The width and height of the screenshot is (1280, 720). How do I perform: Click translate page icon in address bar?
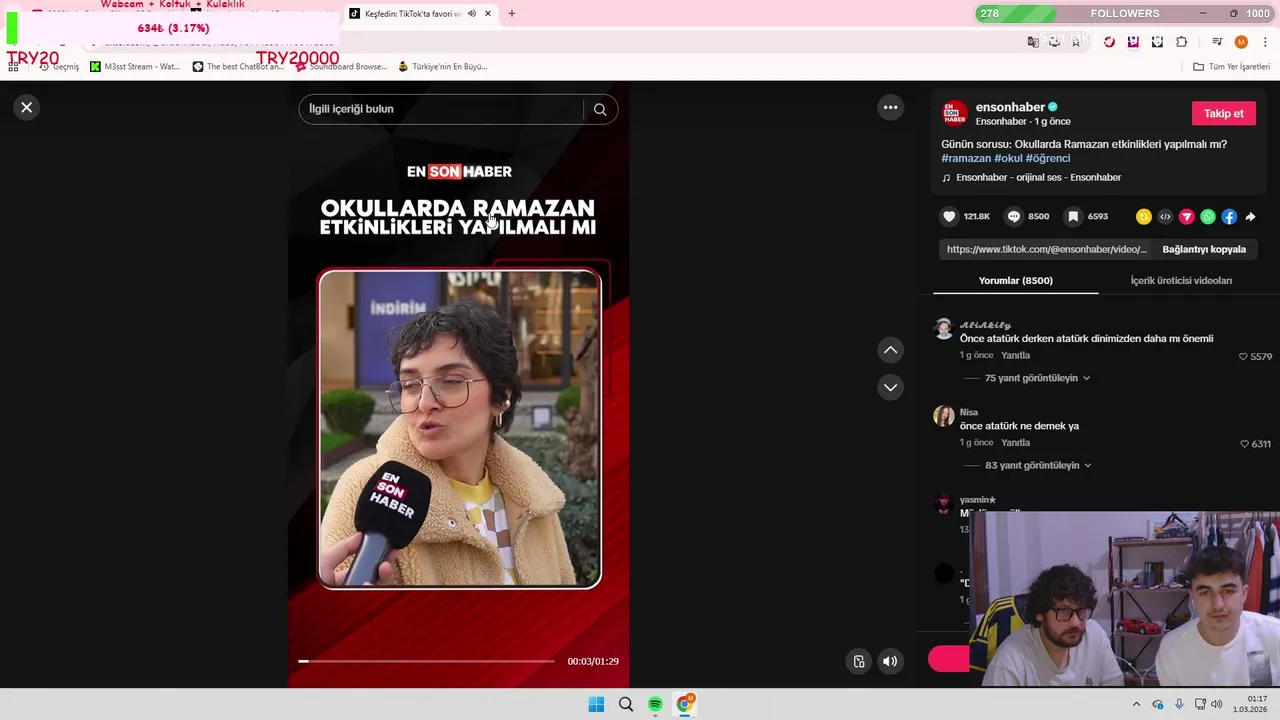[1033, 41]
